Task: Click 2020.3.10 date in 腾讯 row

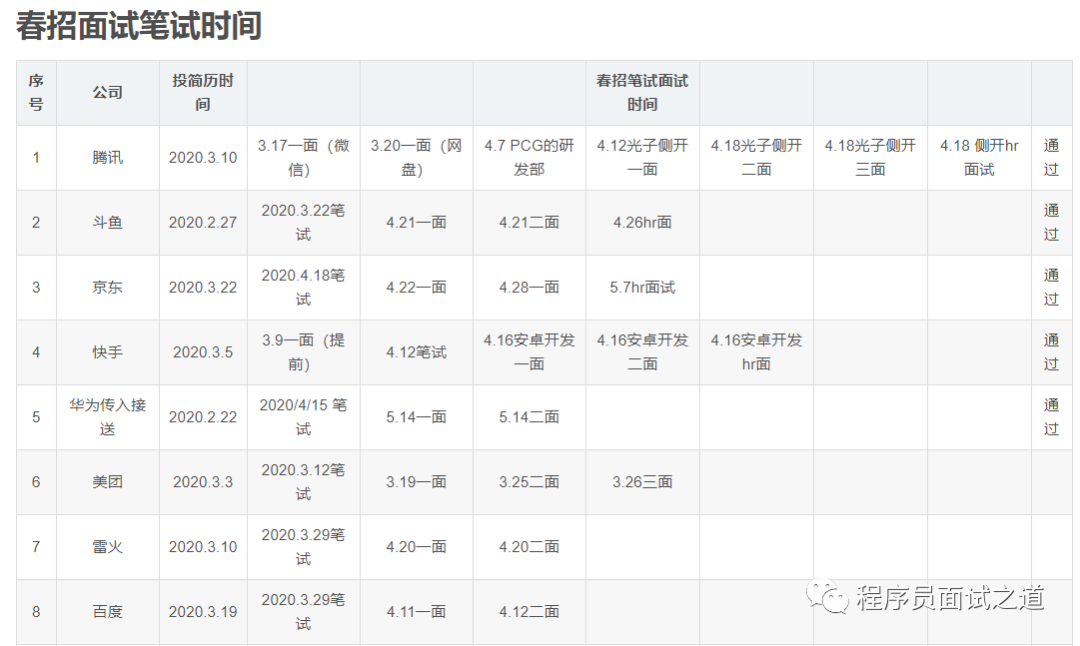Action: coord(202,158)
